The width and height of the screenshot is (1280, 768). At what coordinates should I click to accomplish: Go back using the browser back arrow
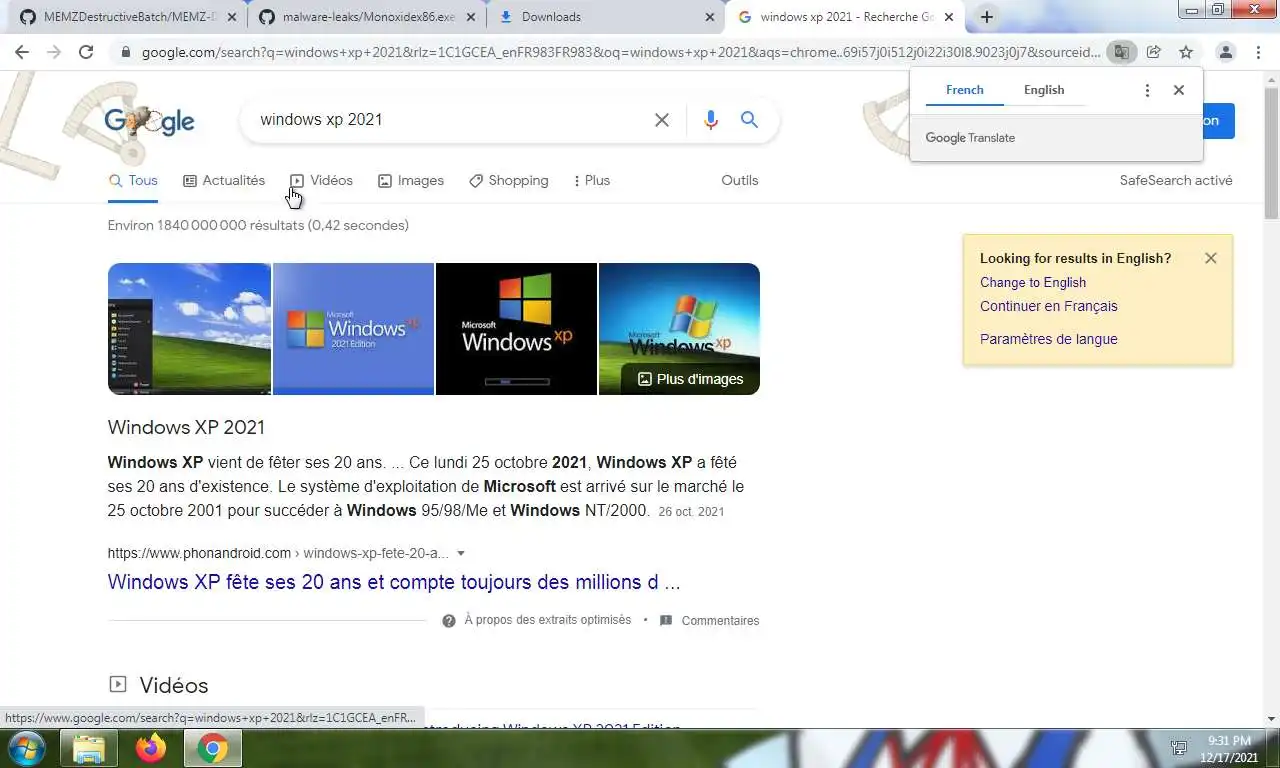22,52
